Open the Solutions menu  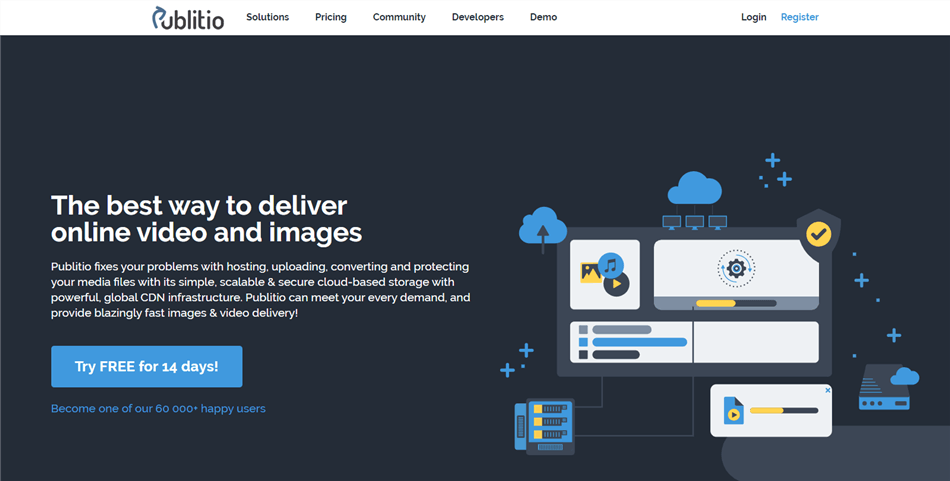click(x=267, y=17)
